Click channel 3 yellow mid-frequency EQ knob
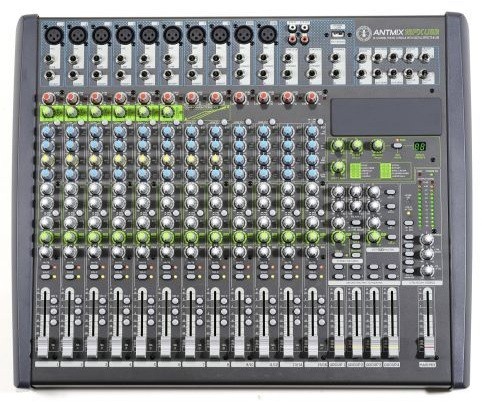This screenshot has width=482, height=403. click(95, 160)
